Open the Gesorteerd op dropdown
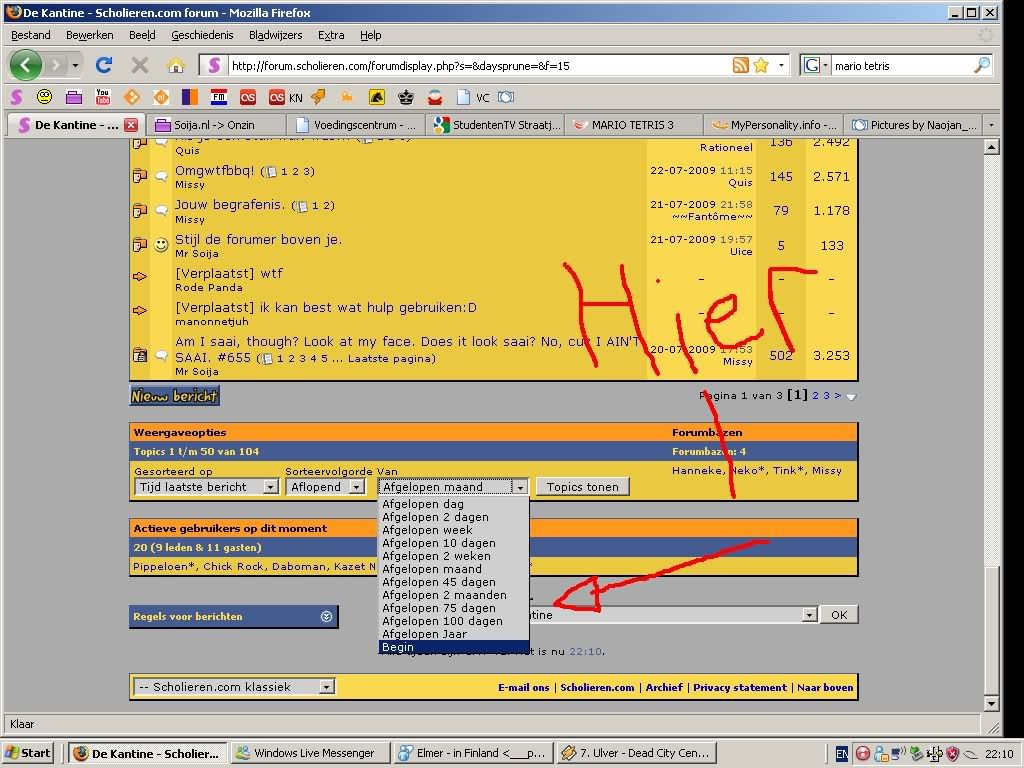 coord(206,487)
